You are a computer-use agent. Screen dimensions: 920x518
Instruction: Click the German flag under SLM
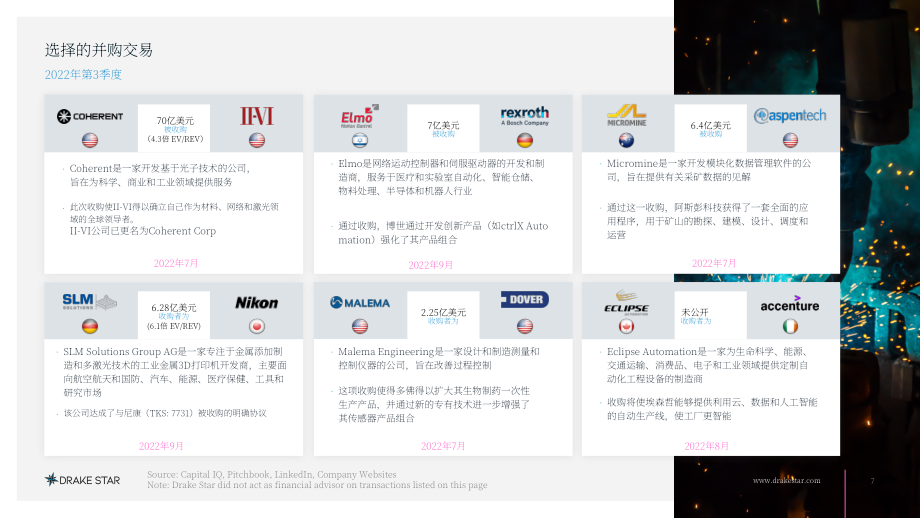coord(90,326)
